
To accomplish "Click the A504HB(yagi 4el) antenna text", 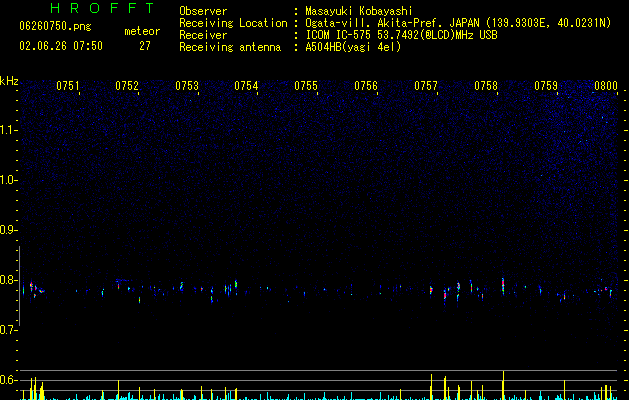I will tap(353, 47).
